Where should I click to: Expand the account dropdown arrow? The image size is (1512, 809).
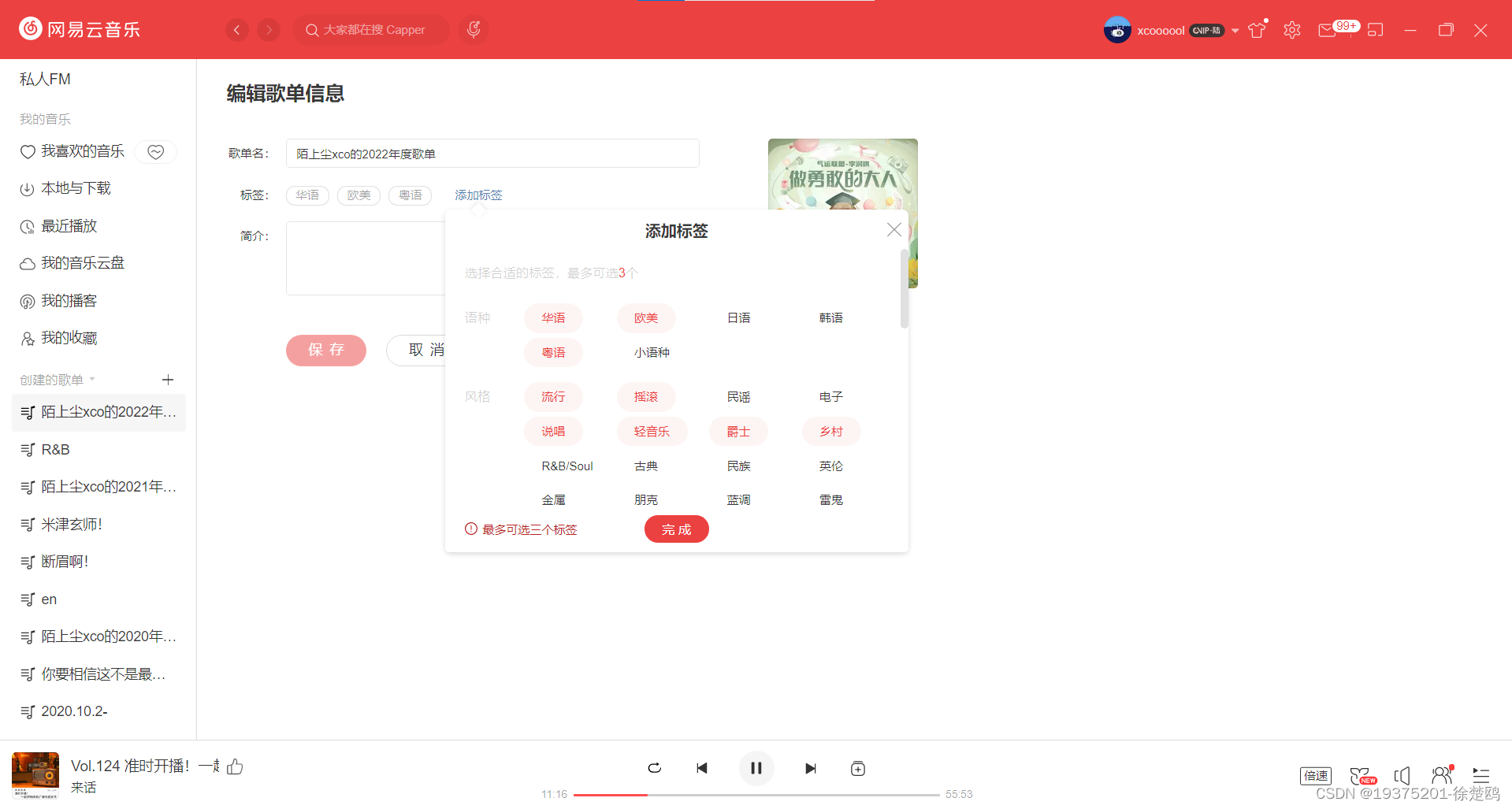click(1235, 31)
